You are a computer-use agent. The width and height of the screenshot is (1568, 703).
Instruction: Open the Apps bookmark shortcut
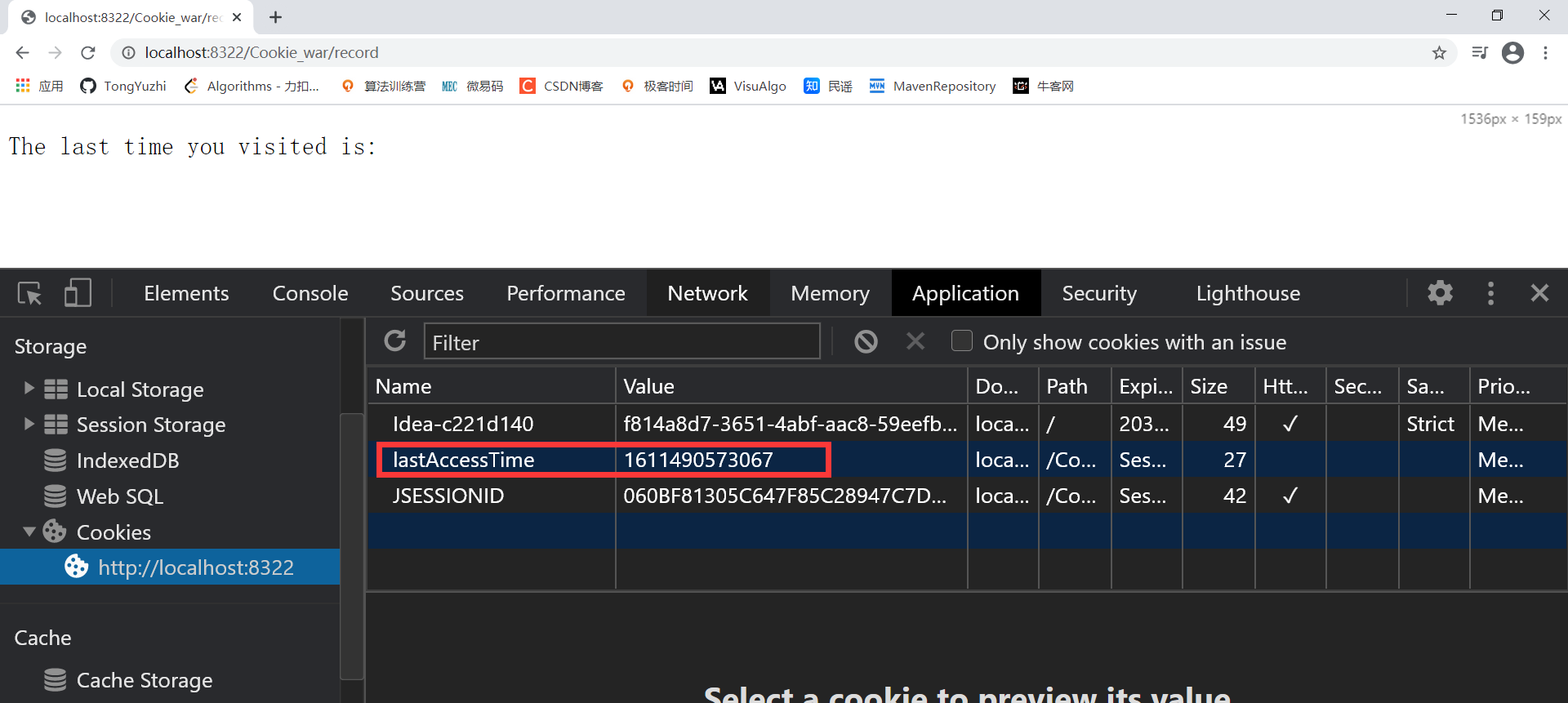38,86
